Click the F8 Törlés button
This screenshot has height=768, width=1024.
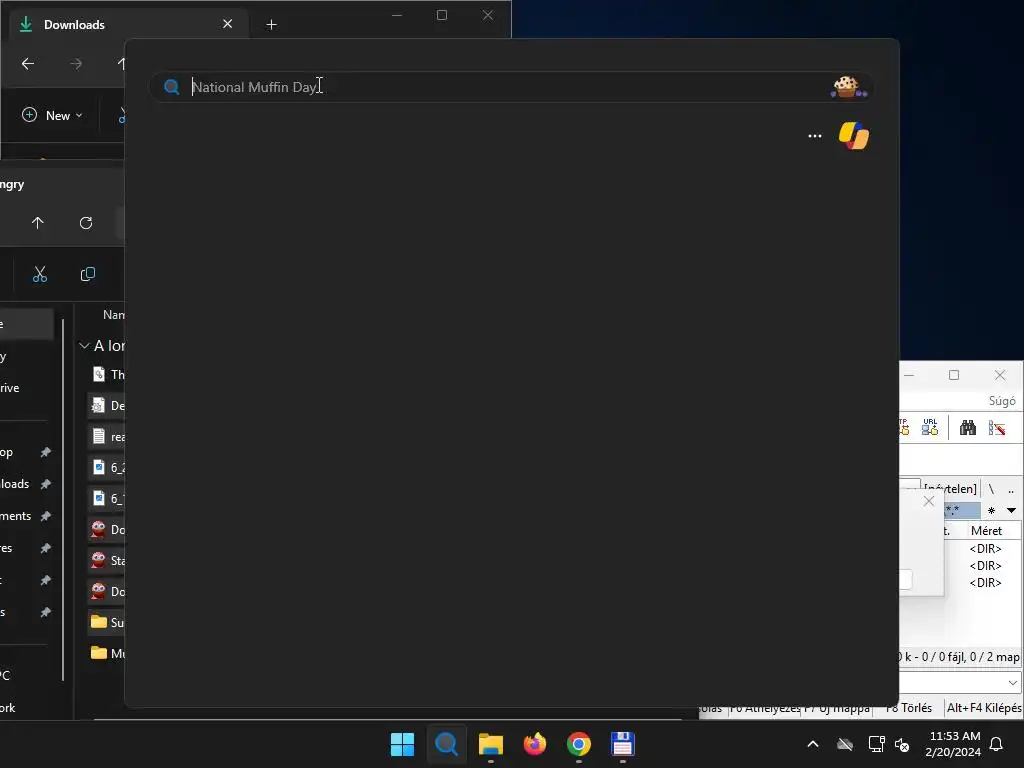[908, 708]
